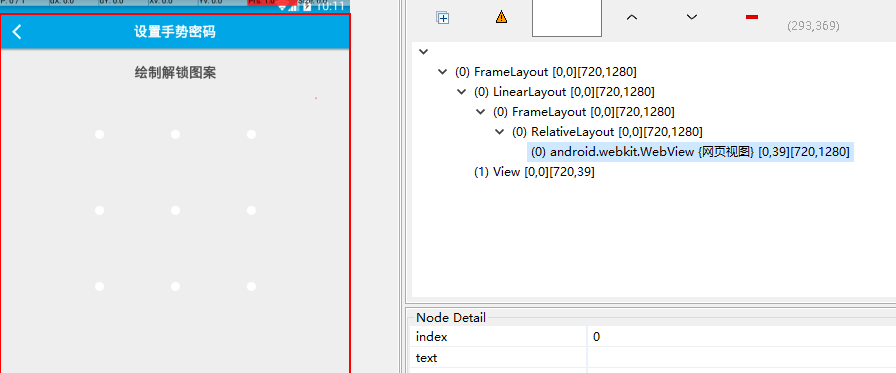This screenshot has width=896, height=373.
Task: Go to previous search result arrow
Action: [x=631, y=18]
